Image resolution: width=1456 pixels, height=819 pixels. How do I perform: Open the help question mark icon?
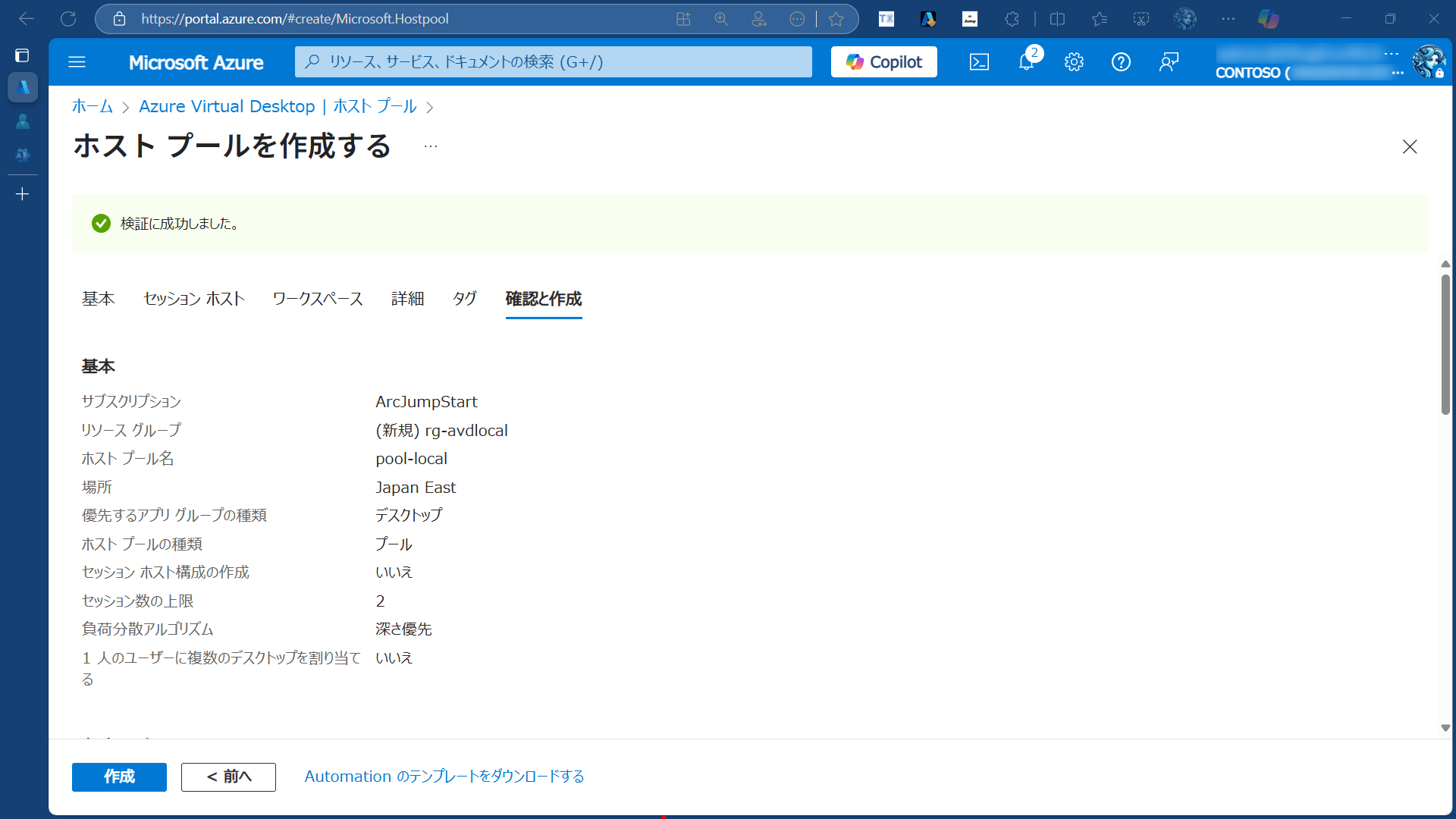1121,62
